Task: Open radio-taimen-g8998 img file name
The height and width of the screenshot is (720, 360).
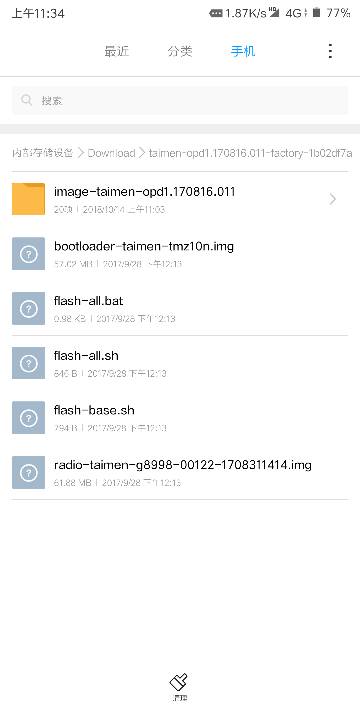Action: (183, 465)
